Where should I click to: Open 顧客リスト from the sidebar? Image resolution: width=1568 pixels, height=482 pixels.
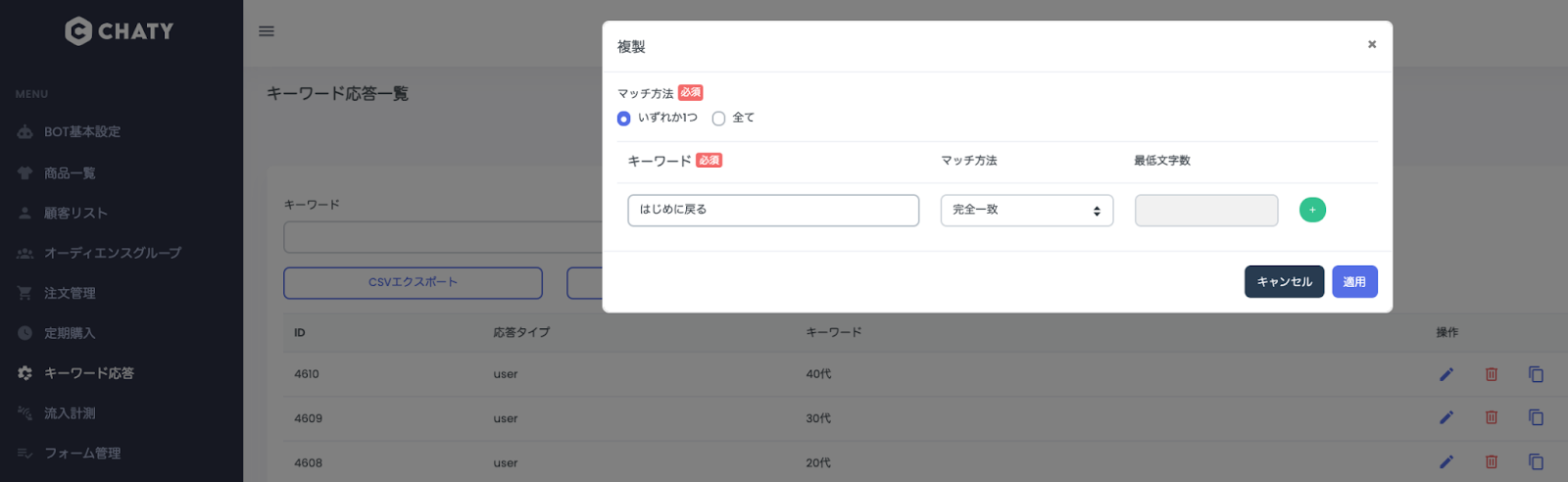(x=75, y=213)
